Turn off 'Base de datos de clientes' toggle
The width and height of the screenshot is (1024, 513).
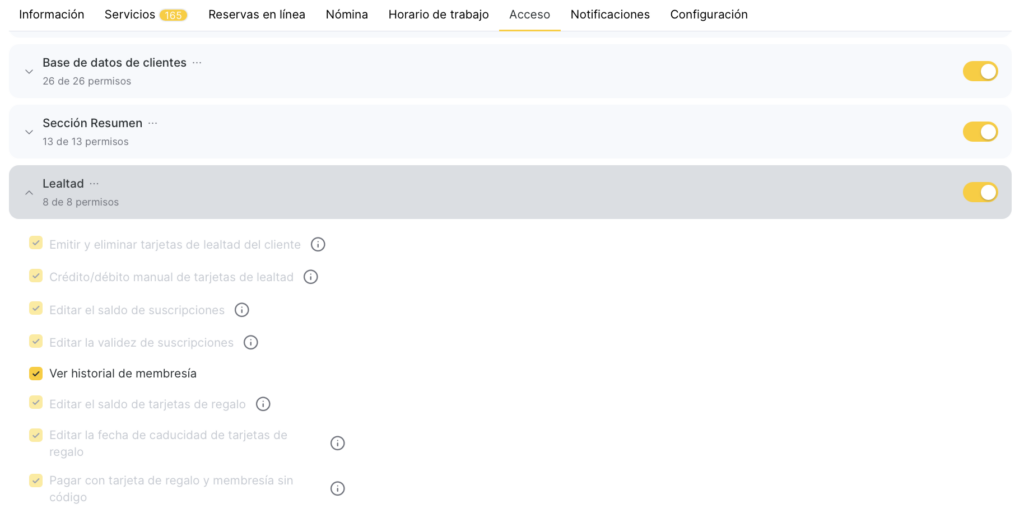tap(980, 71)
